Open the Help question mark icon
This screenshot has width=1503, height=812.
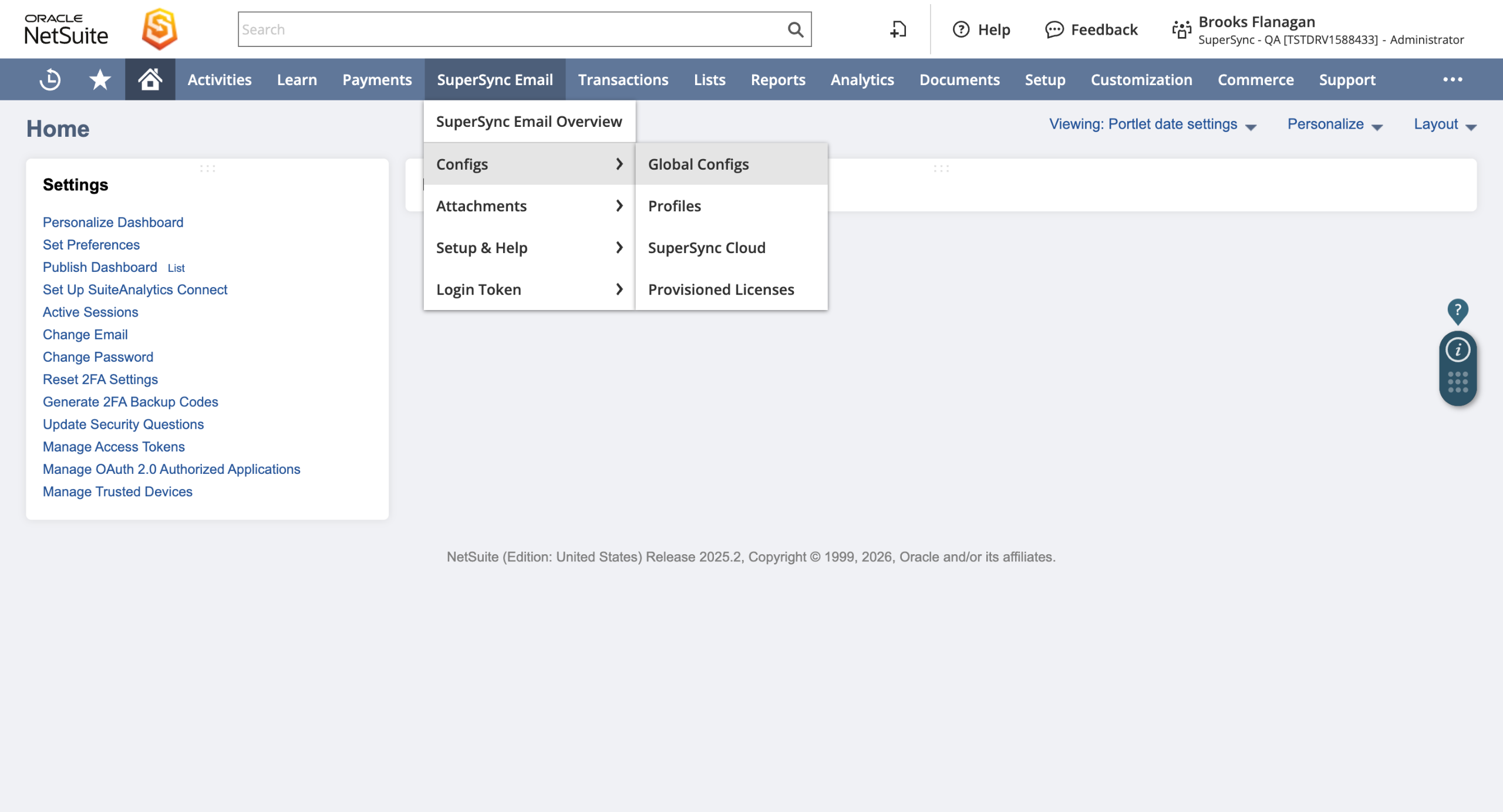[x=961, y=29]
